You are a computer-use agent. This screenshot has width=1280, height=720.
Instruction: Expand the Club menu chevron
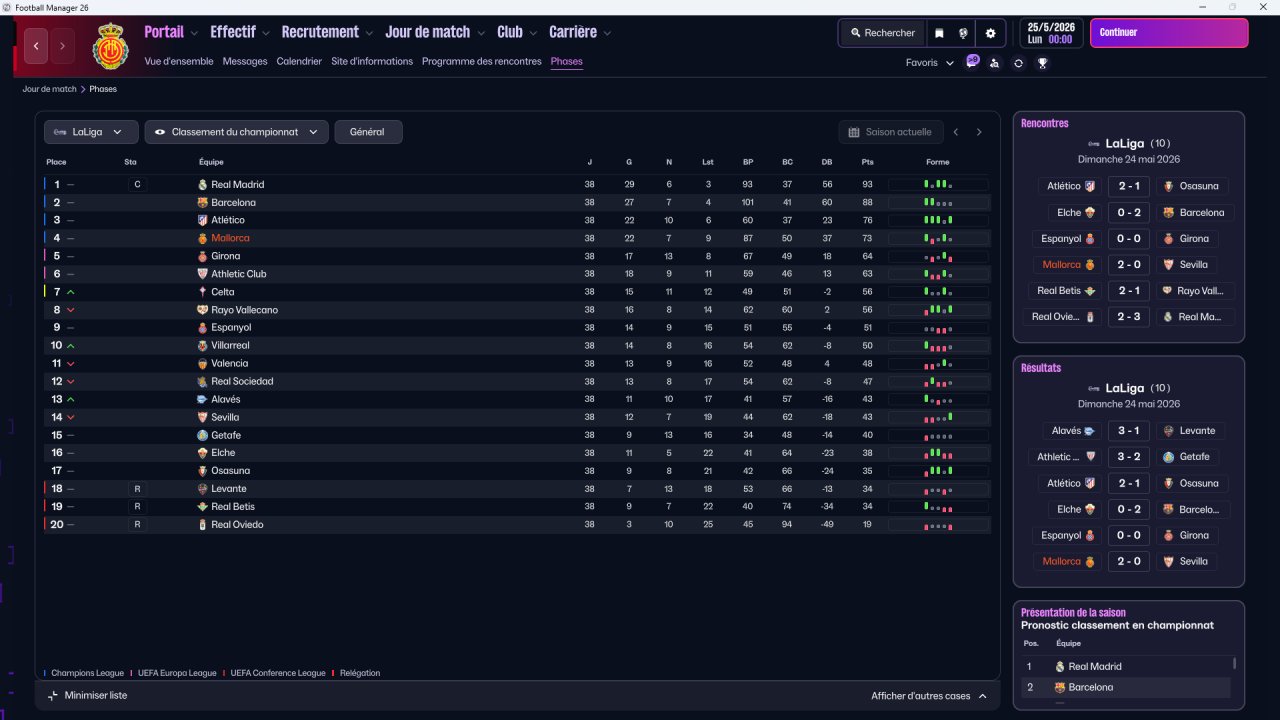pyautogui.click(x=533, y=33)
